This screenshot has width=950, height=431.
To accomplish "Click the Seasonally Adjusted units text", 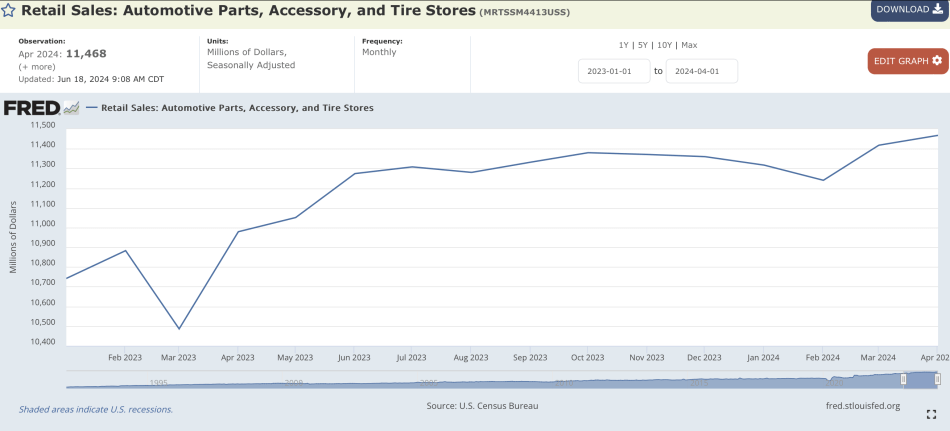I will click(251, 65).
